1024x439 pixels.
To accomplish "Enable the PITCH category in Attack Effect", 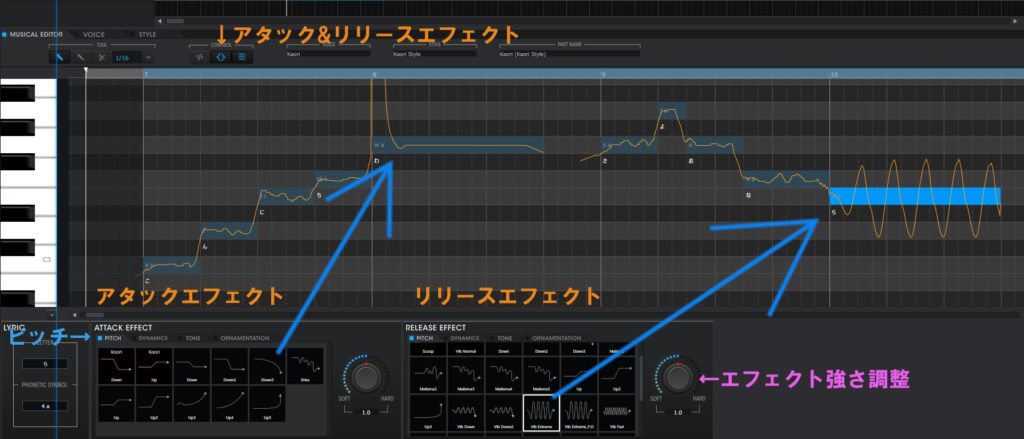I will [x=111, y=338].
